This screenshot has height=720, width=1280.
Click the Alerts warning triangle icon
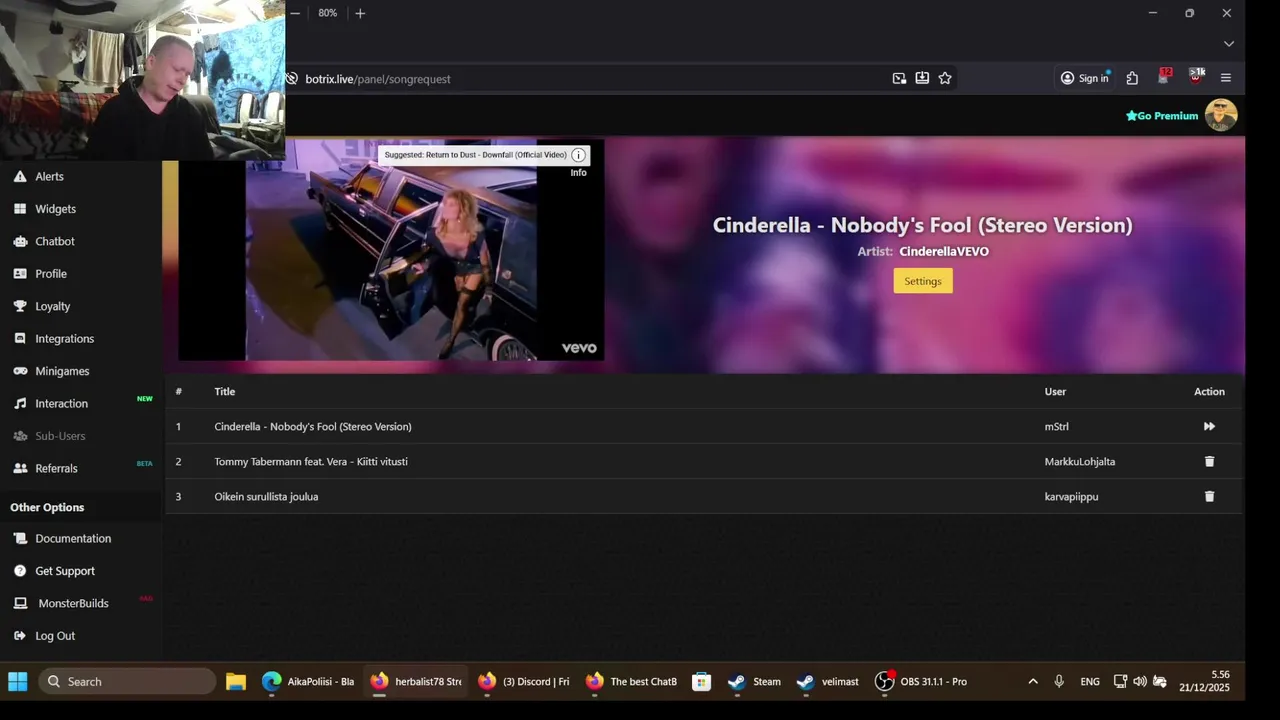(20, 176)
